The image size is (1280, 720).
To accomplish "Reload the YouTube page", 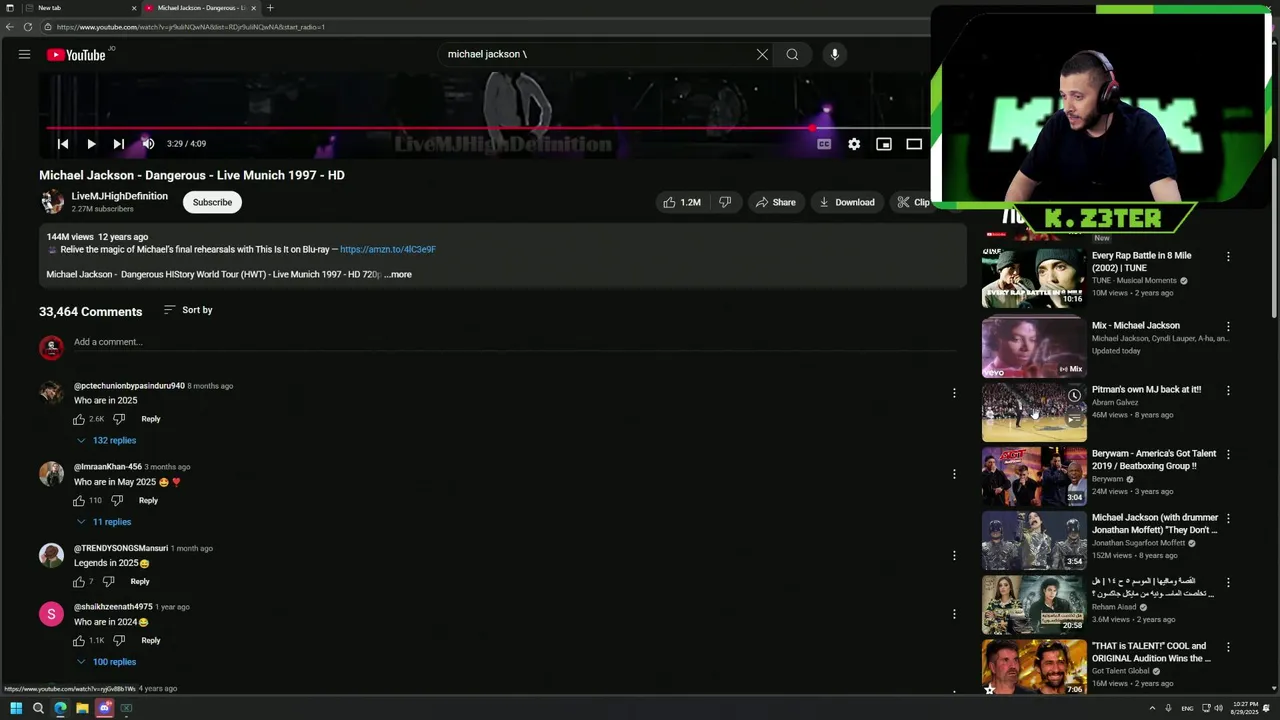I will [x=28, y=27].
